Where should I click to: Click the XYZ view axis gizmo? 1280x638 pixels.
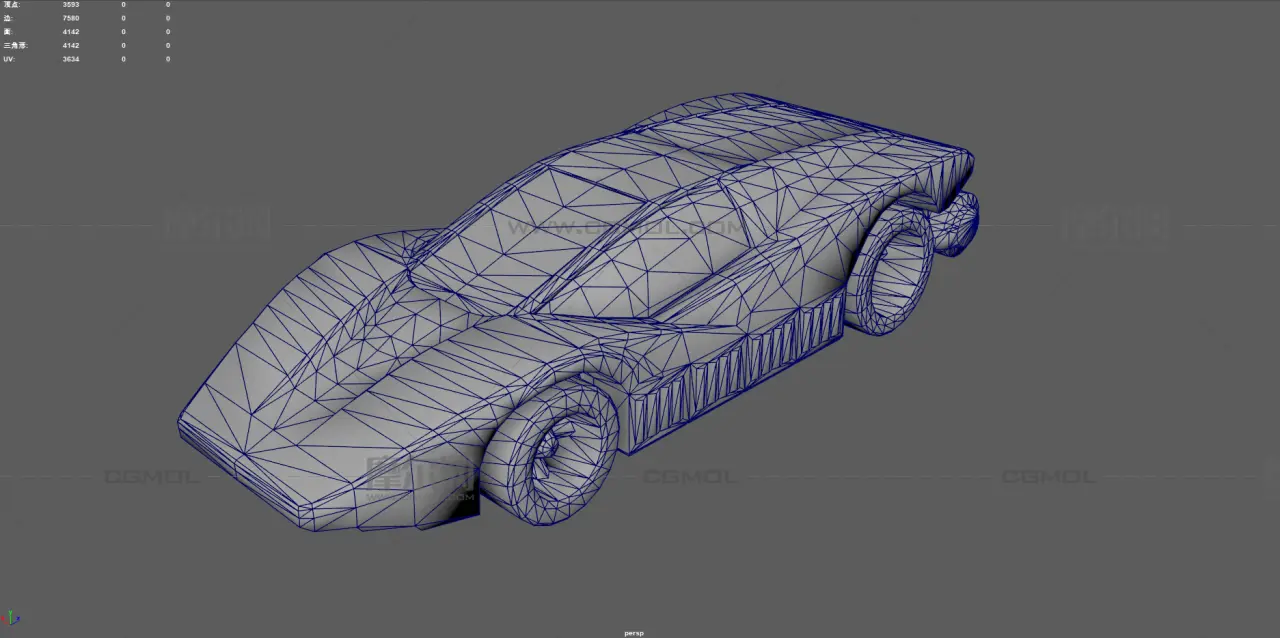pyautogui.click(x=12, y=619)
